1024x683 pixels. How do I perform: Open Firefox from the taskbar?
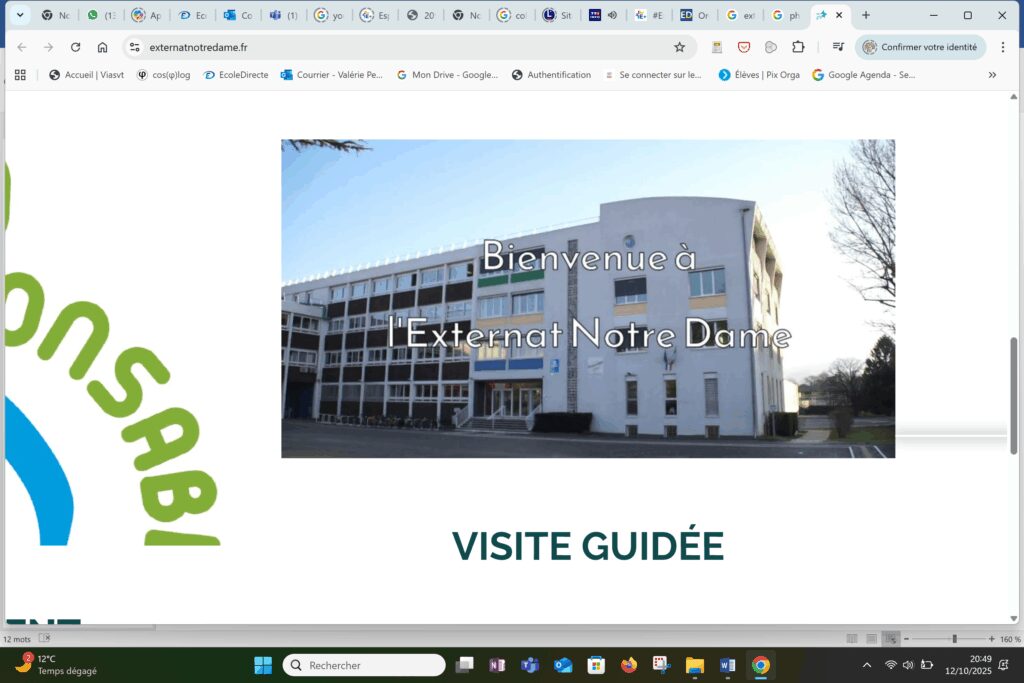coord(628,665)
